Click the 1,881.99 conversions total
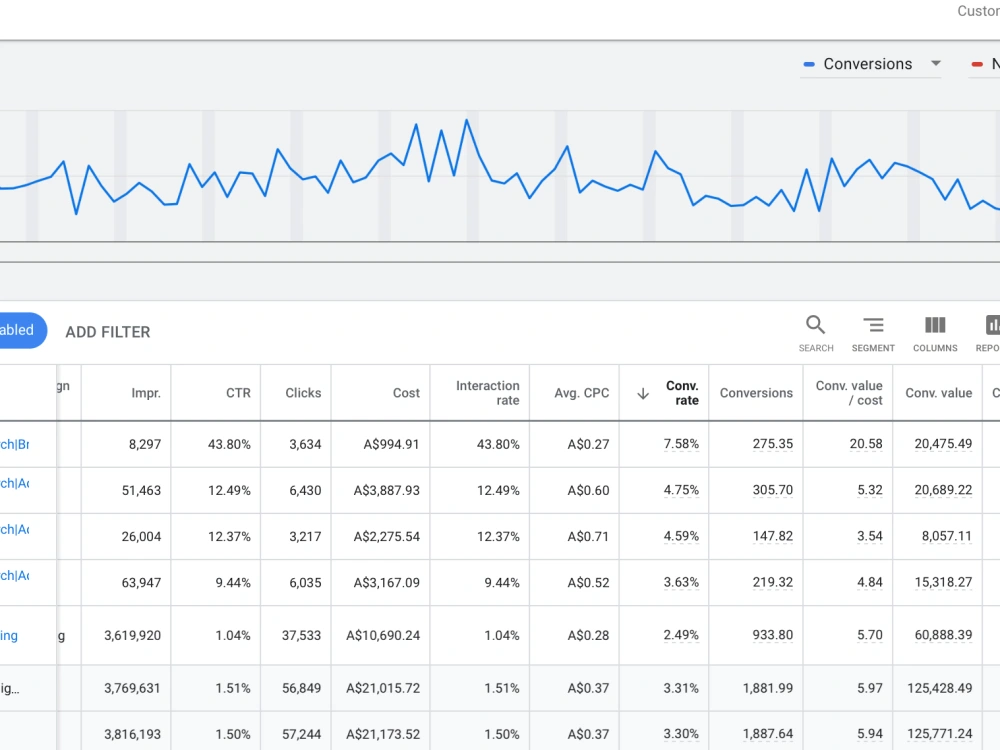 [768, 688]
